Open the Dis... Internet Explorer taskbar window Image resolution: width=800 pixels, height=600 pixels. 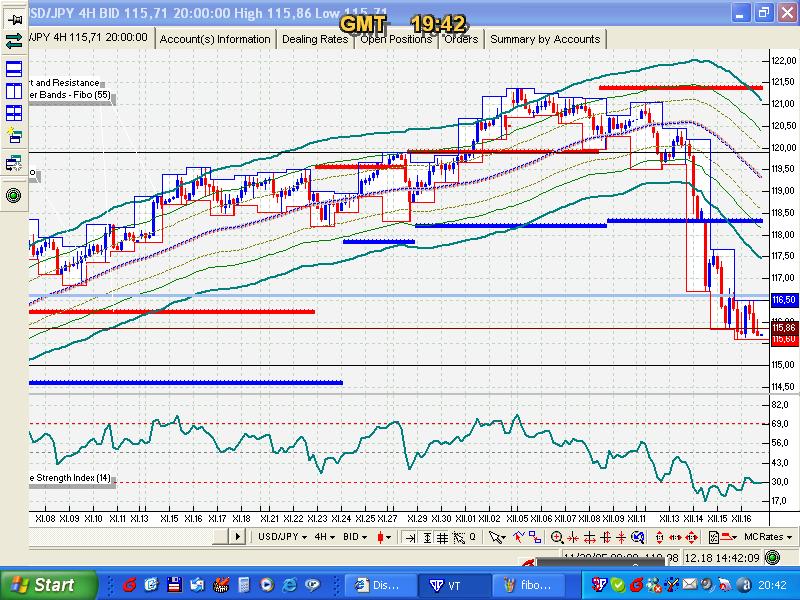tap(380, 585)
